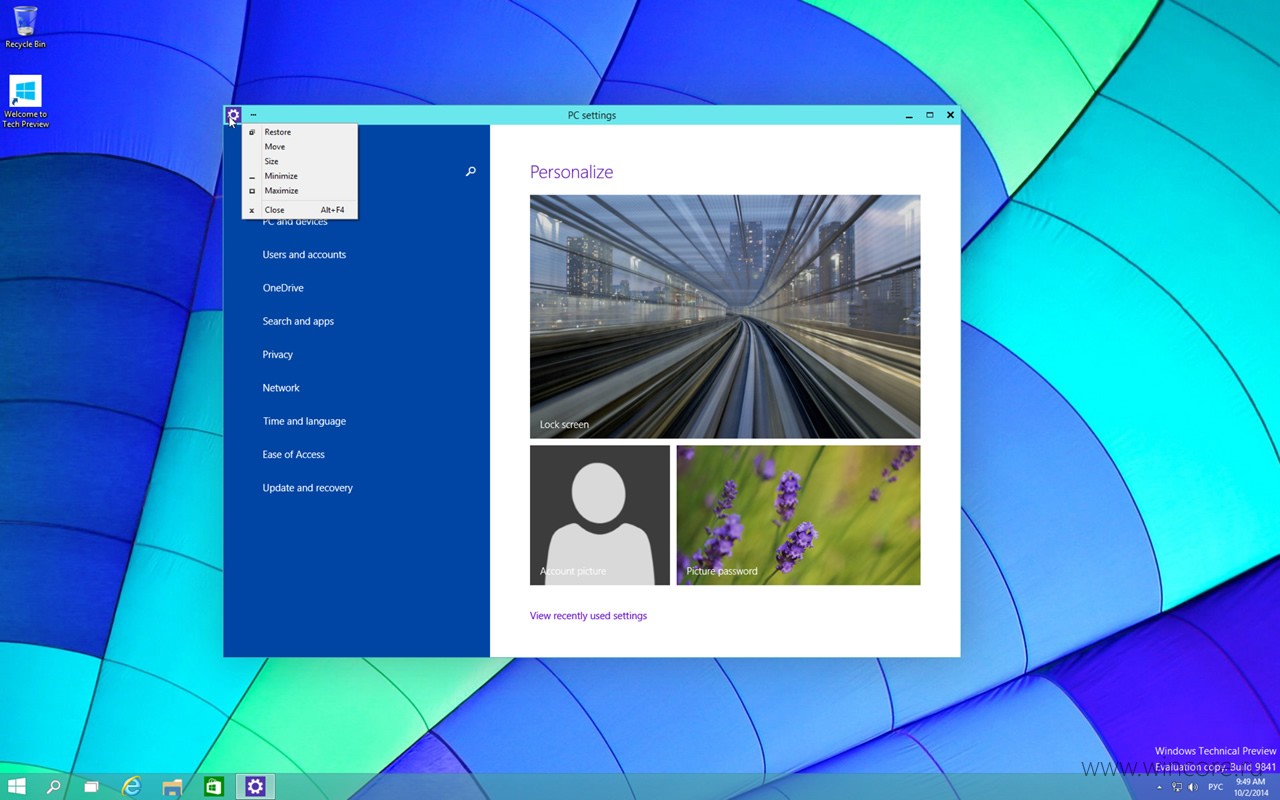
Task: Click the Lock screen image tile
Action: (725, 316)
